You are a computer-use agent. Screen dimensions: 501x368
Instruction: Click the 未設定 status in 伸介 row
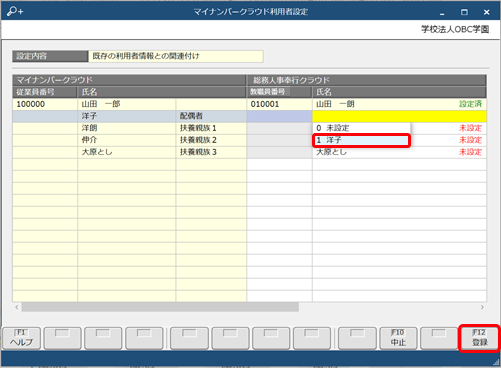pyautogui.click(x=470, y=140)
